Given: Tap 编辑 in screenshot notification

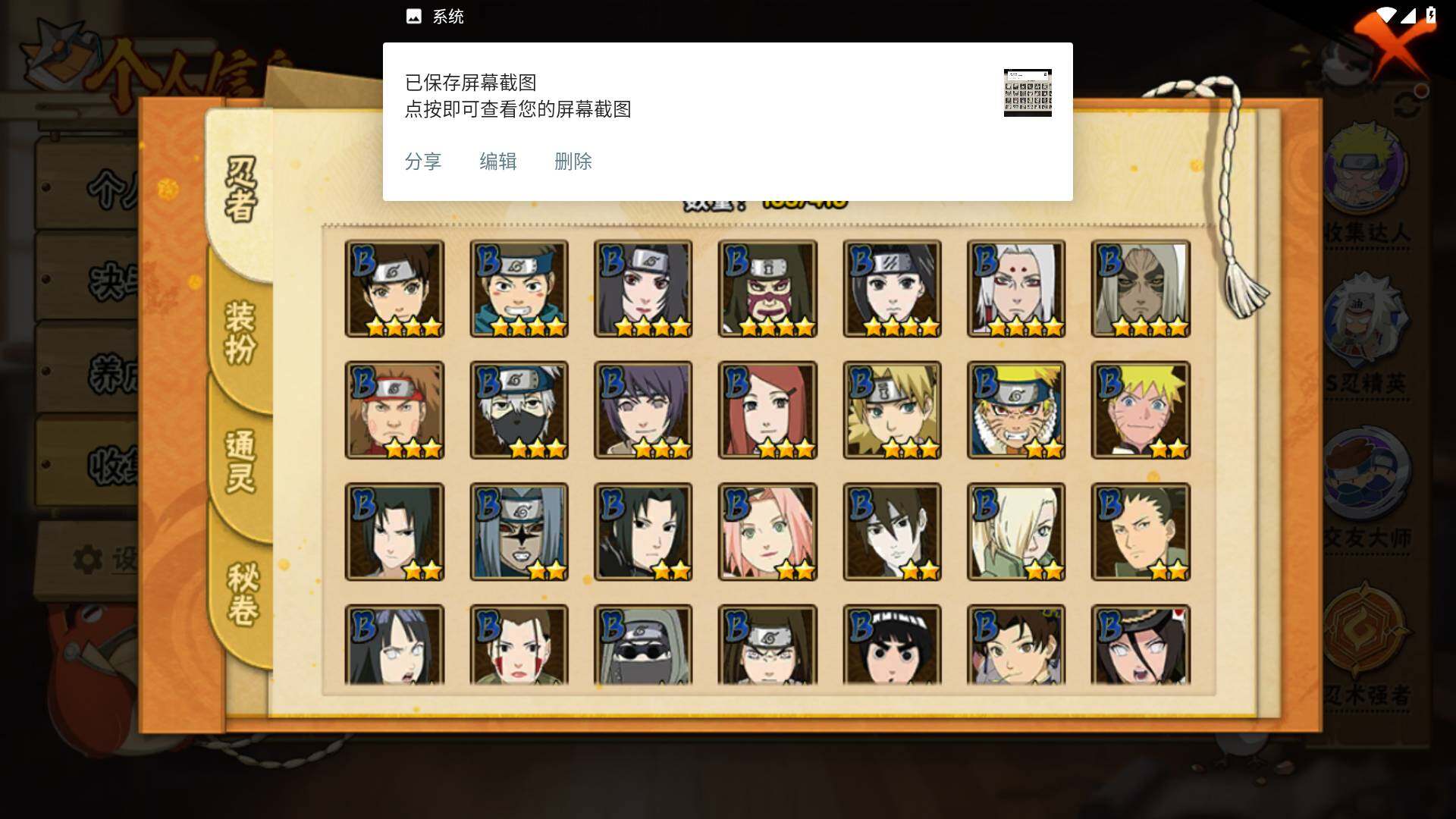Looking at the screenshot, I should pyautogui.click(x=498, y=162).
